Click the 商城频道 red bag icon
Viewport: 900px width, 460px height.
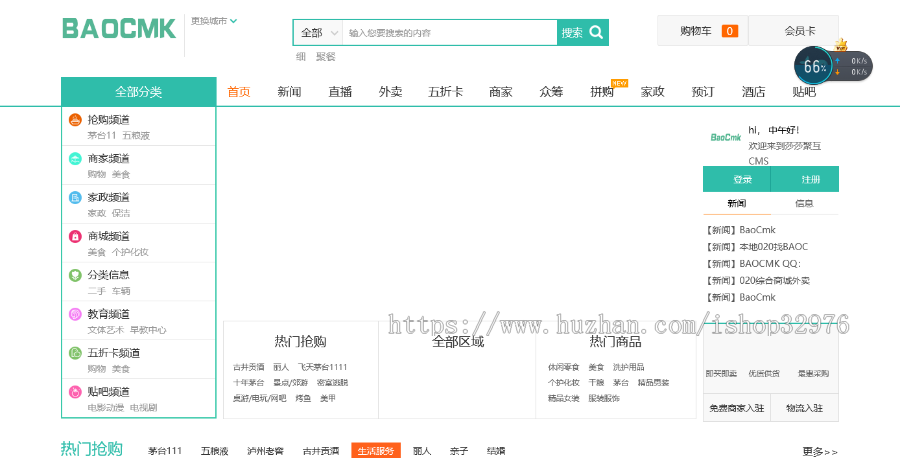pos(75,236)
